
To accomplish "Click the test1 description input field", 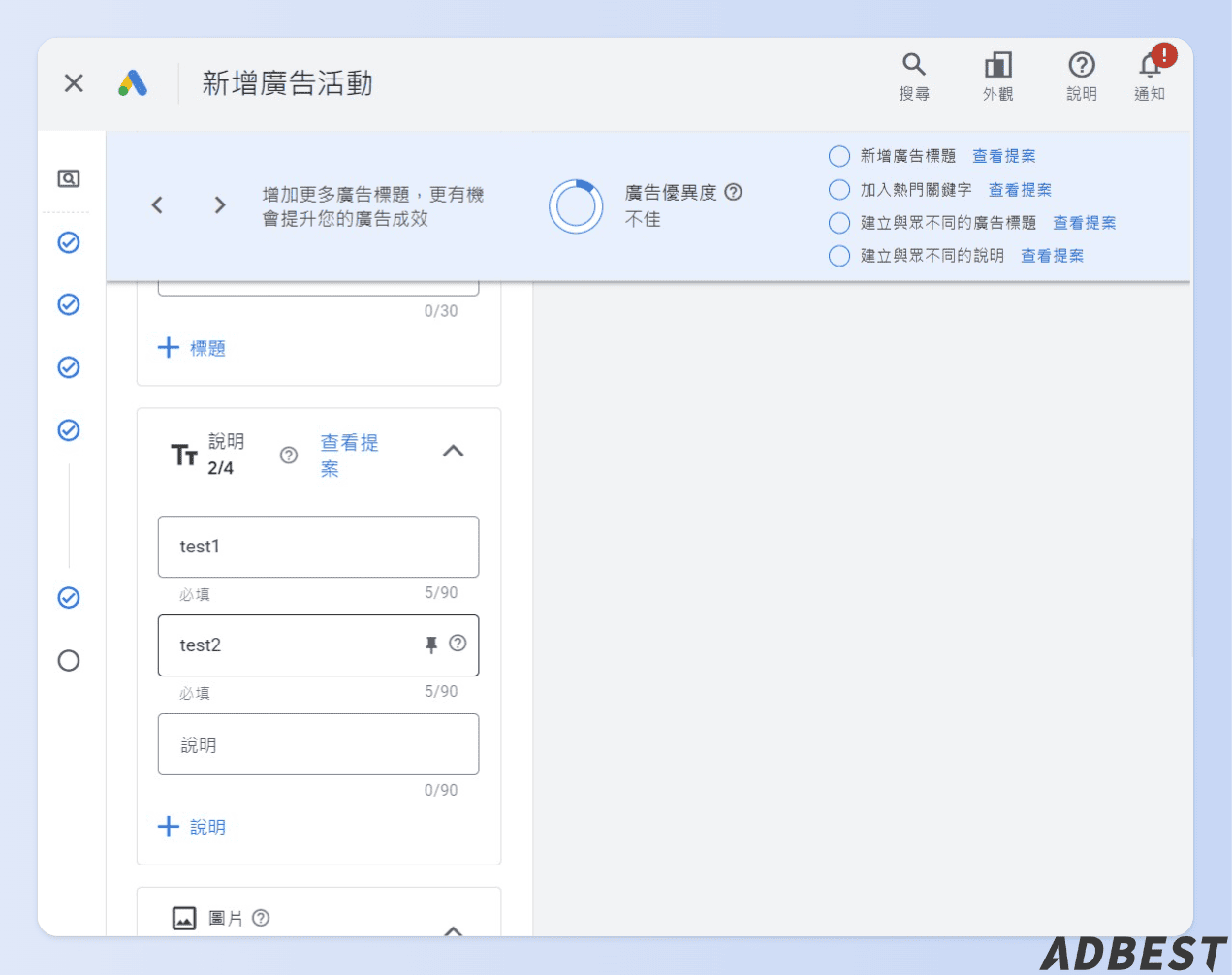I will [x=318, y=546].
